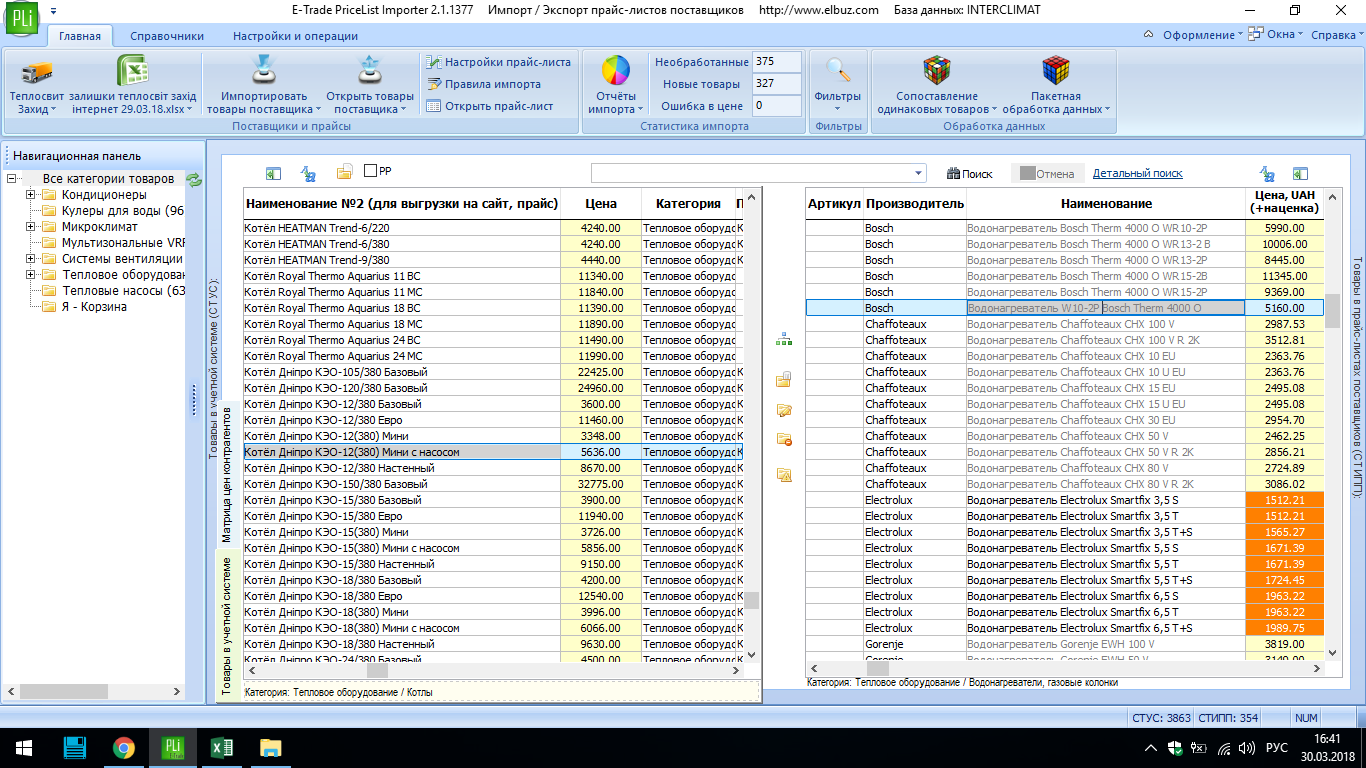
Task: Toggle the PP checkbox
Action: [371, 171]
